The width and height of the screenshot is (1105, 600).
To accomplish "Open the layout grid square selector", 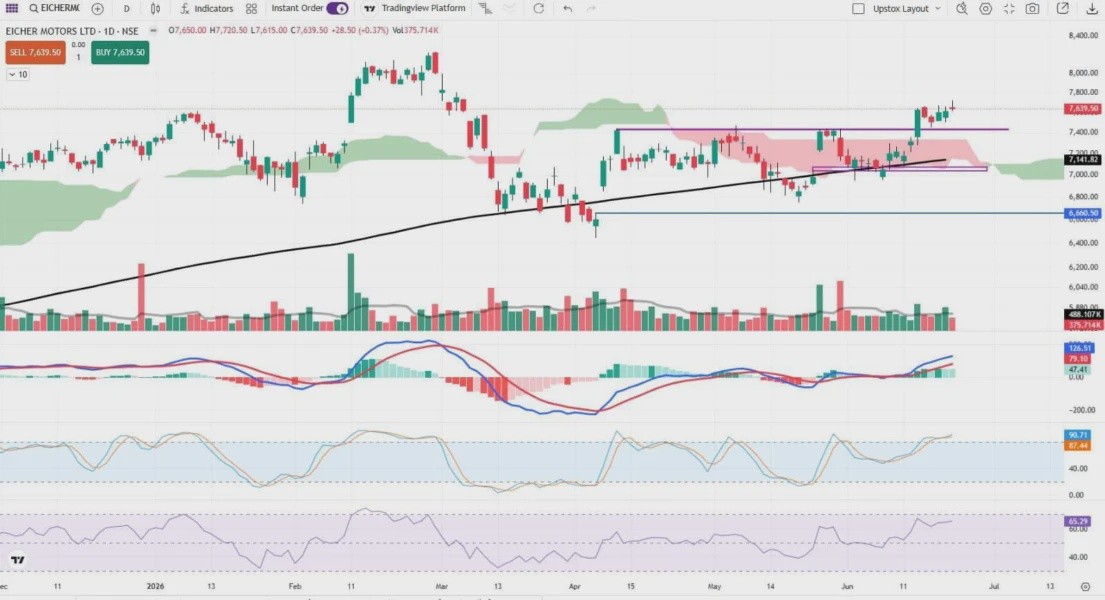I will [858, 8].
